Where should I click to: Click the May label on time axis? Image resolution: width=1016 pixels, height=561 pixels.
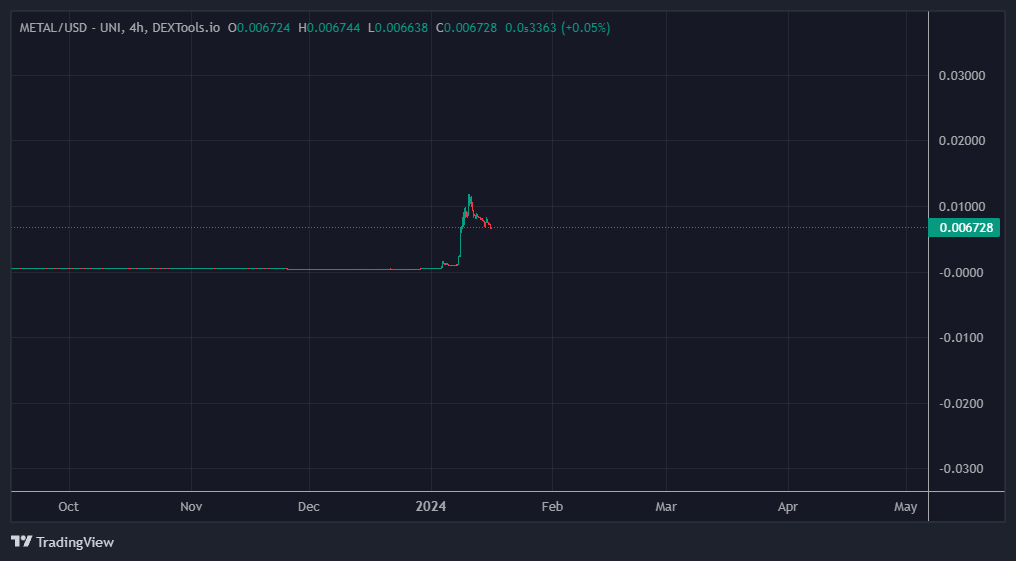point(905,507)
